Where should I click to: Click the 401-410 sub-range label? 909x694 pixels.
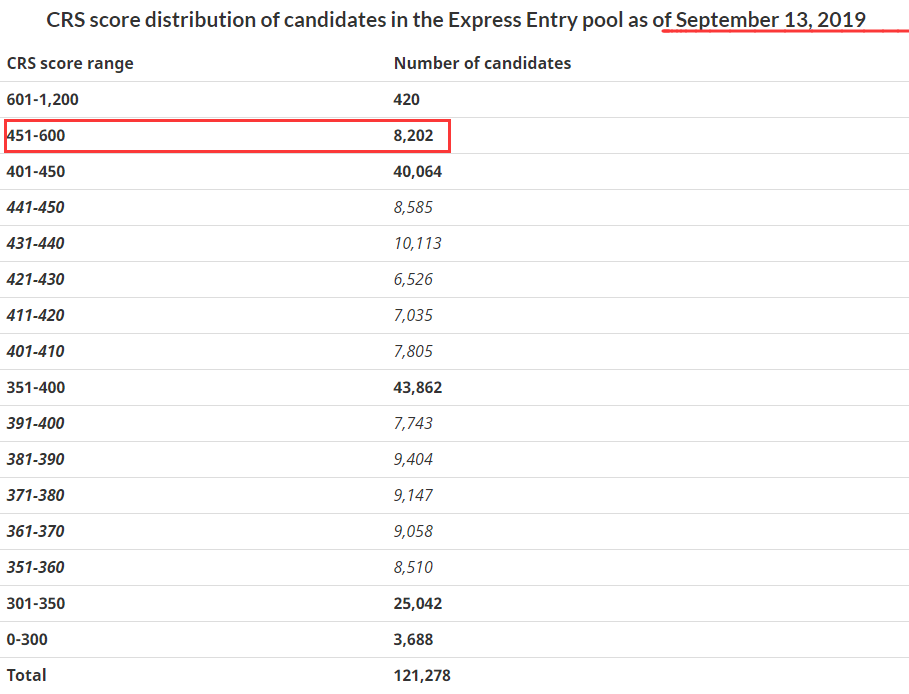35,351
